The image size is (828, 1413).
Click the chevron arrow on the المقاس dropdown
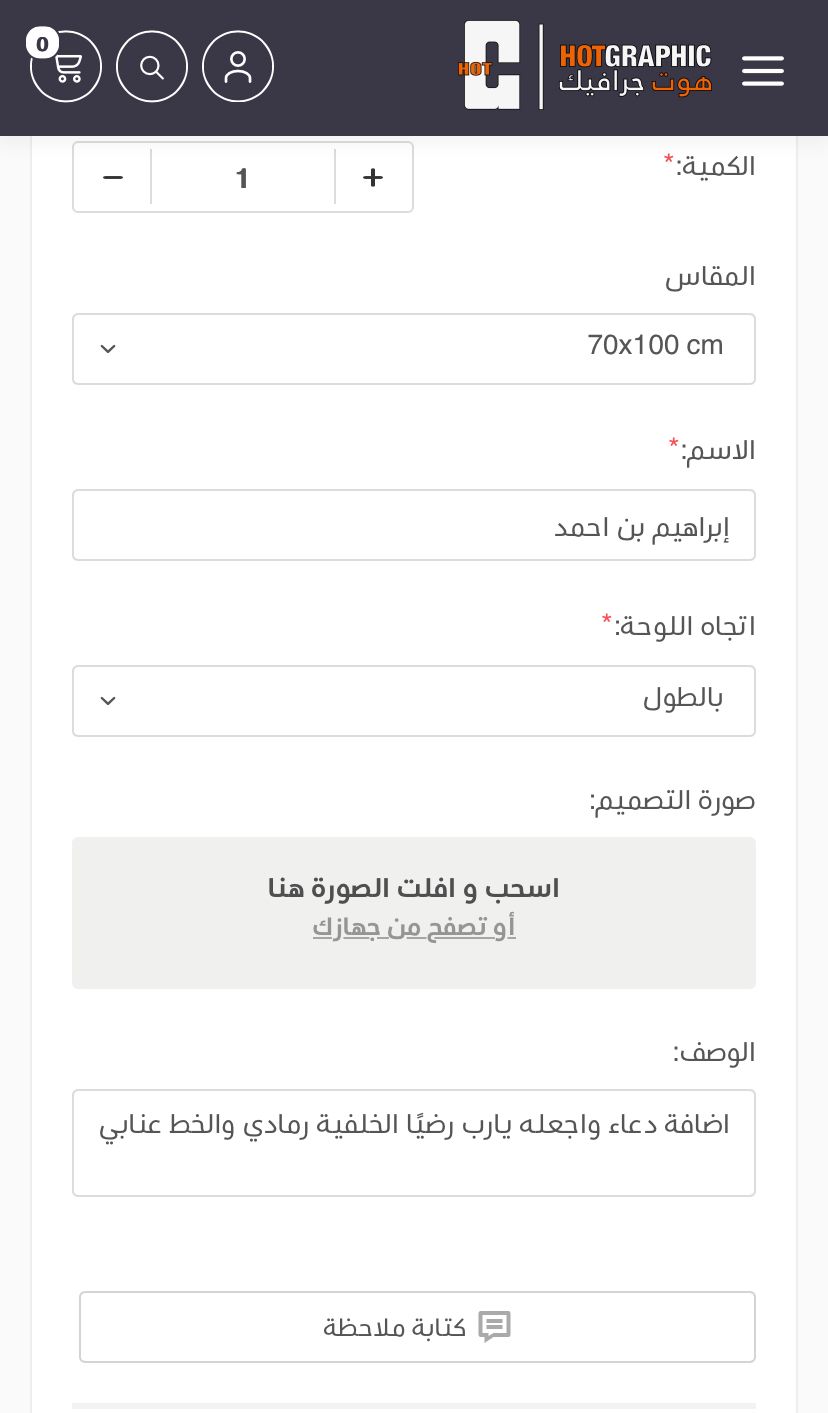[x=109, y=349]
